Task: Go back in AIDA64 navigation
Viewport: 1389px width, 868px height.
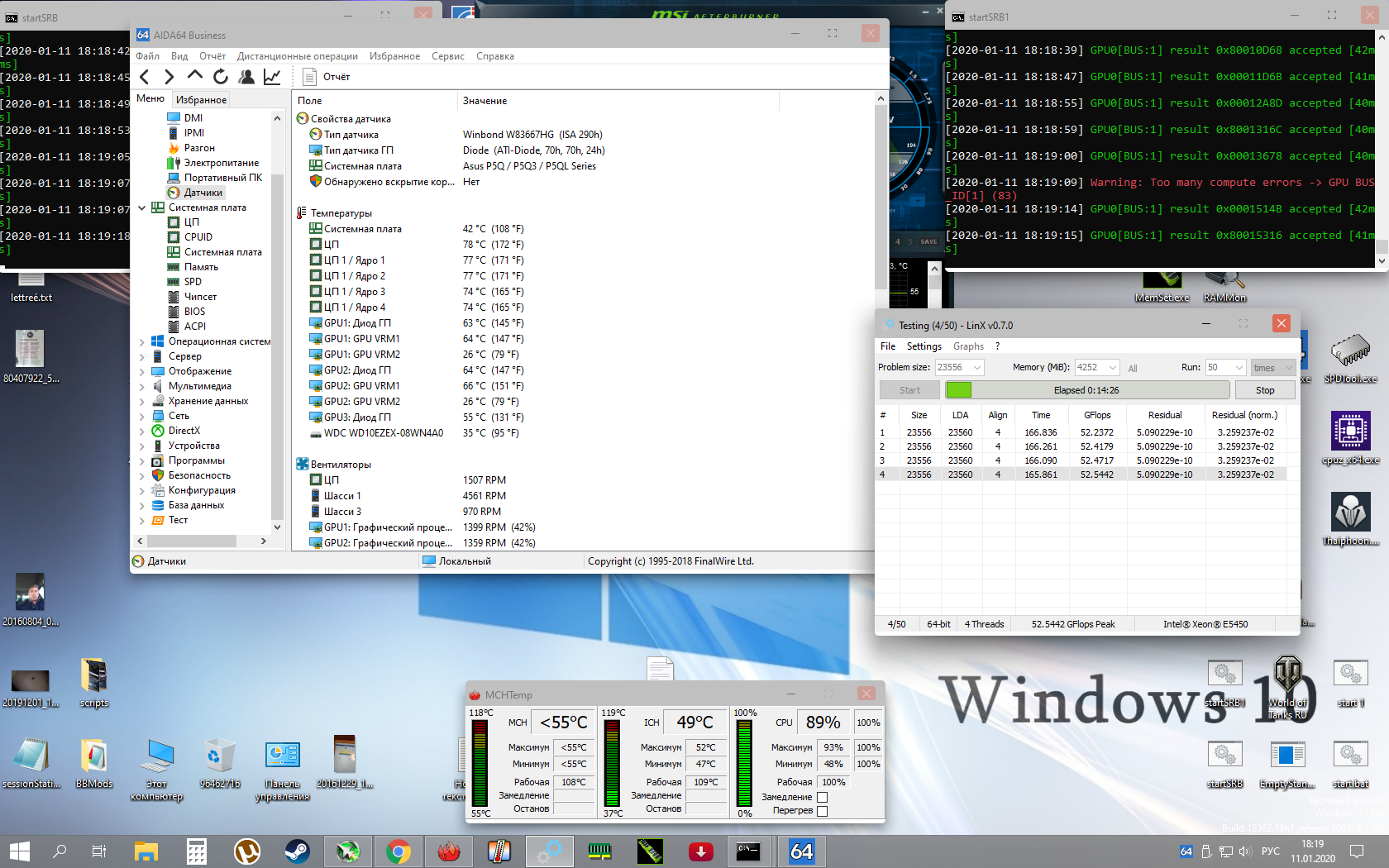Action: (x=145, y=77)
